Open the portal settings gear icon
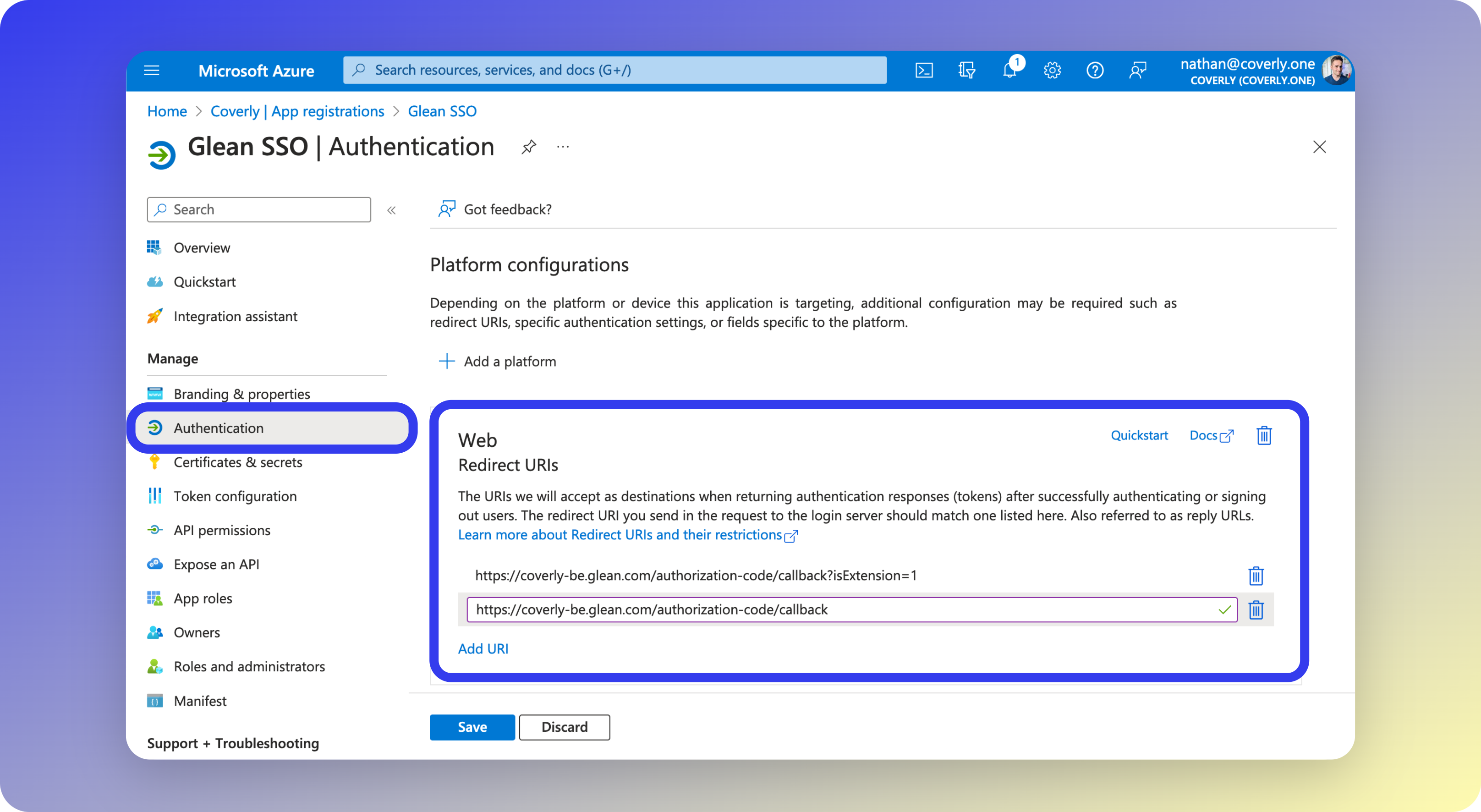1481x812 pixels. tap(1052, 70)
